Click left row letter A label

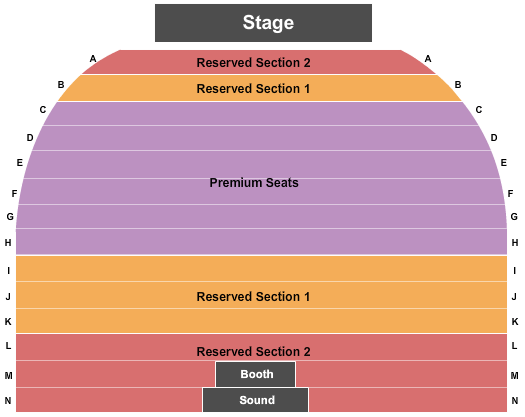point(93,59)
